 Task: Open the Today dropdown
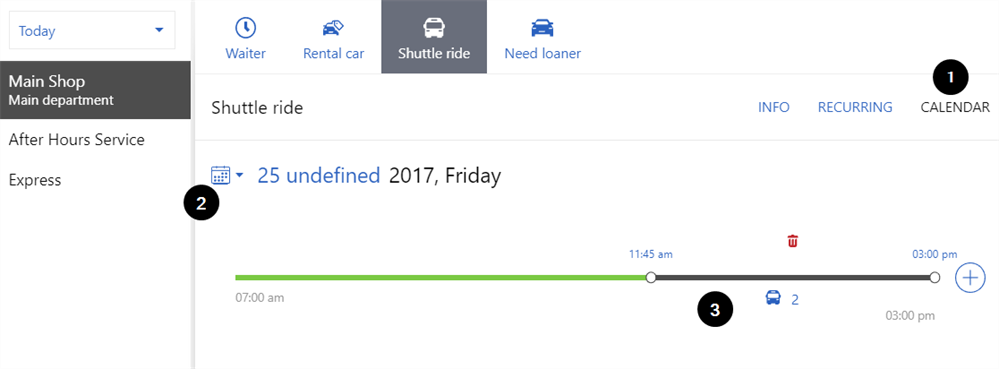coord(92,30)
